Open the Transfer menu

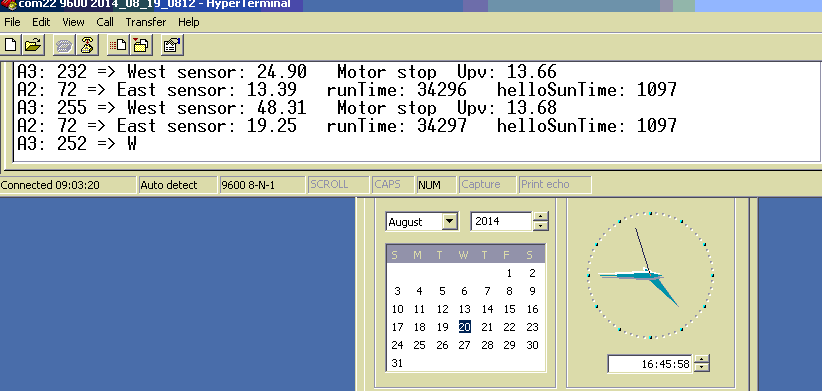146,22
